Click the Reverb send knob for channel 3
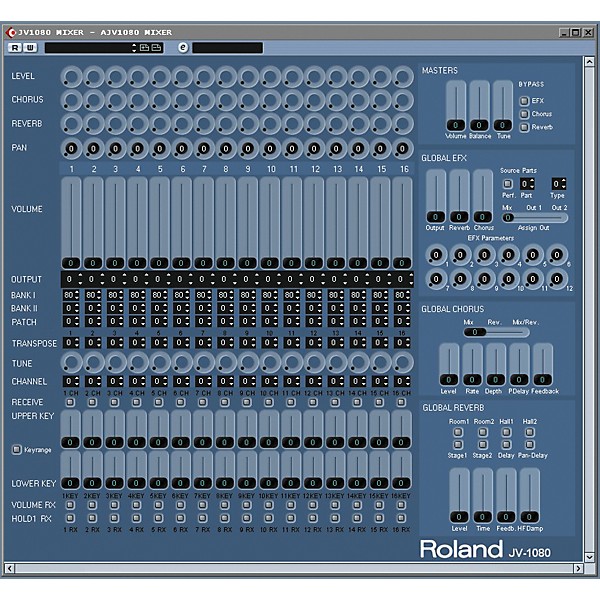The image size is (600, 600). coord(116,124)
